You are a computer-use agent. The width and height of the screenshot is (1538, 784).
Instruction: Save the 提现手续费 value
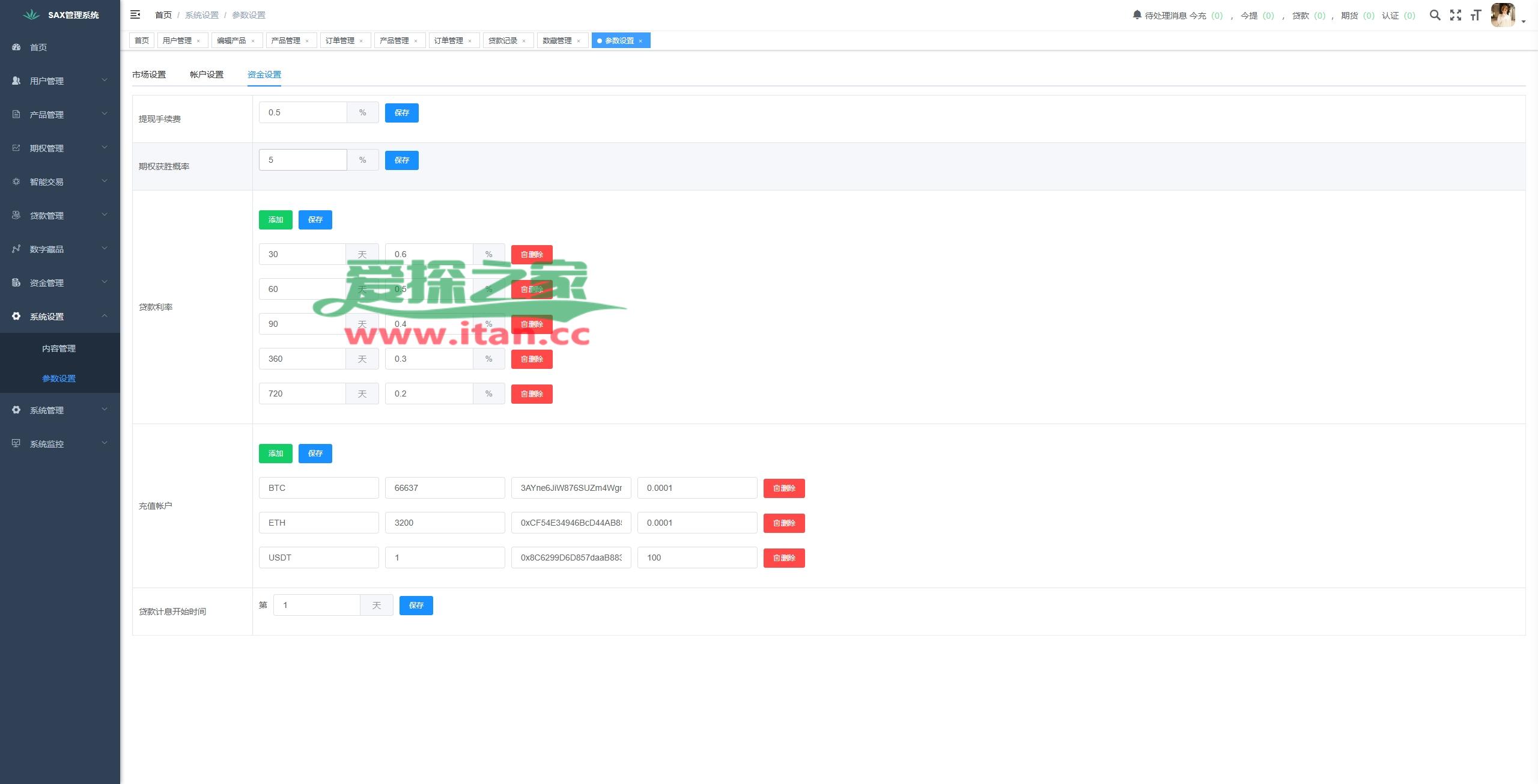pyautogui.click(x=401, y=113)
